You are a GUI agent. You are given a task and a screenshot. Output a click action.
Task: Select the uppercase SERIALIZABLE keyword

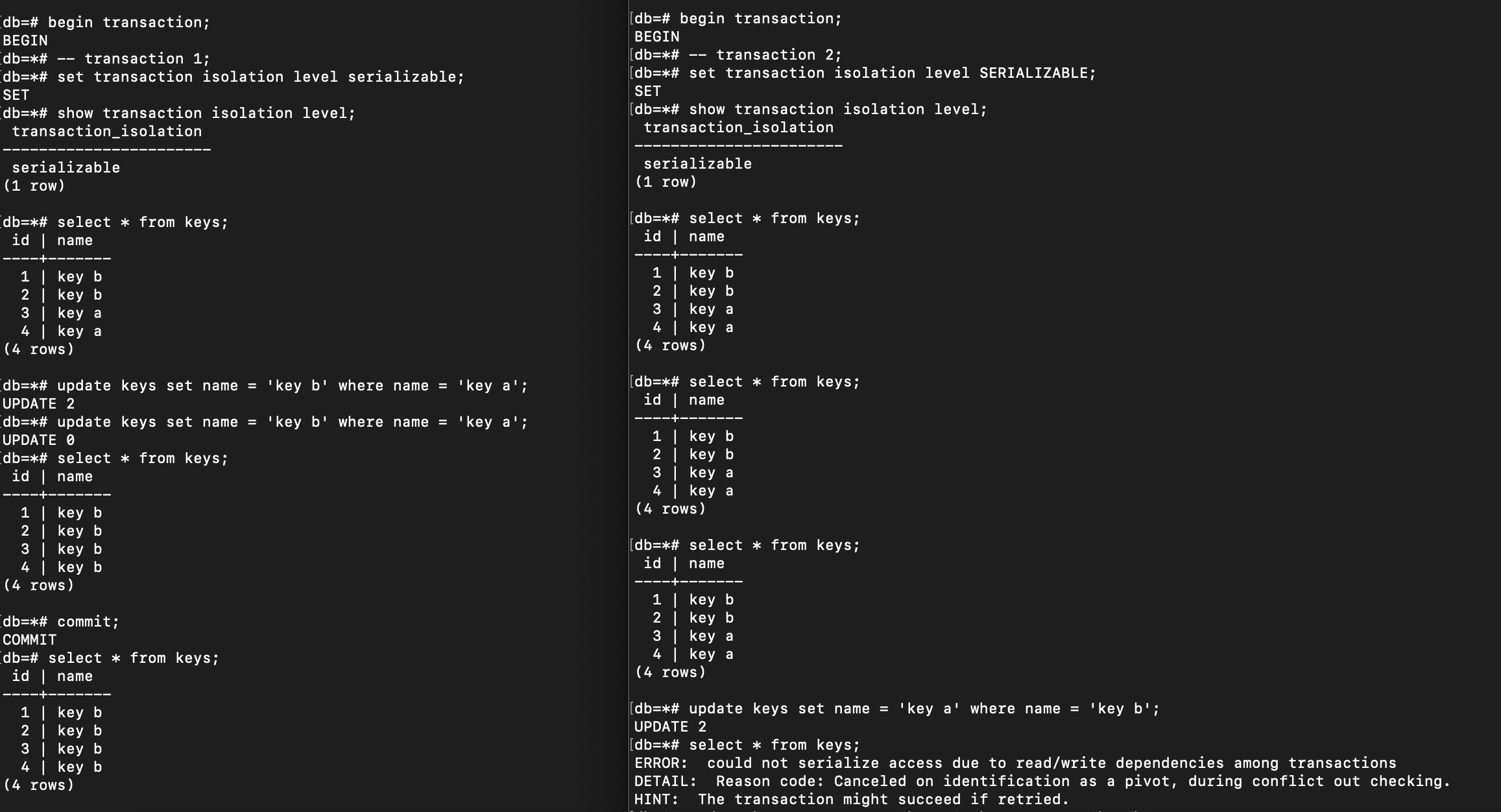pyautogui.click(x=1033, y=73)
